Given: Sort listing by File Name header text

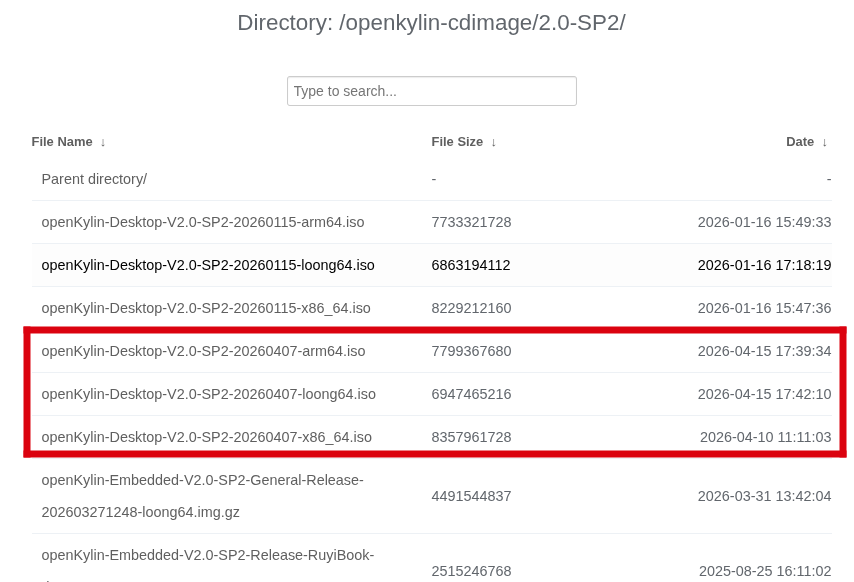Looking at the screenshot, I should (62, 142).
